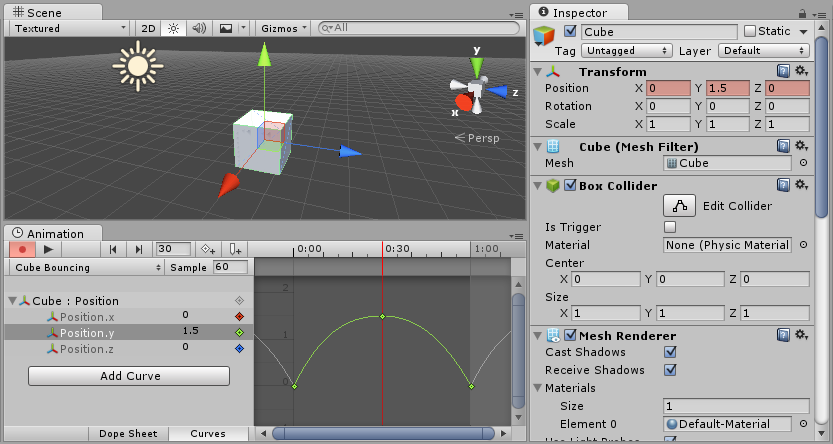Image resolution: width=833 pixels, height=444 pixels.
Task: Toggle scene lighting sun icon
Action: [x=173, y=28]
